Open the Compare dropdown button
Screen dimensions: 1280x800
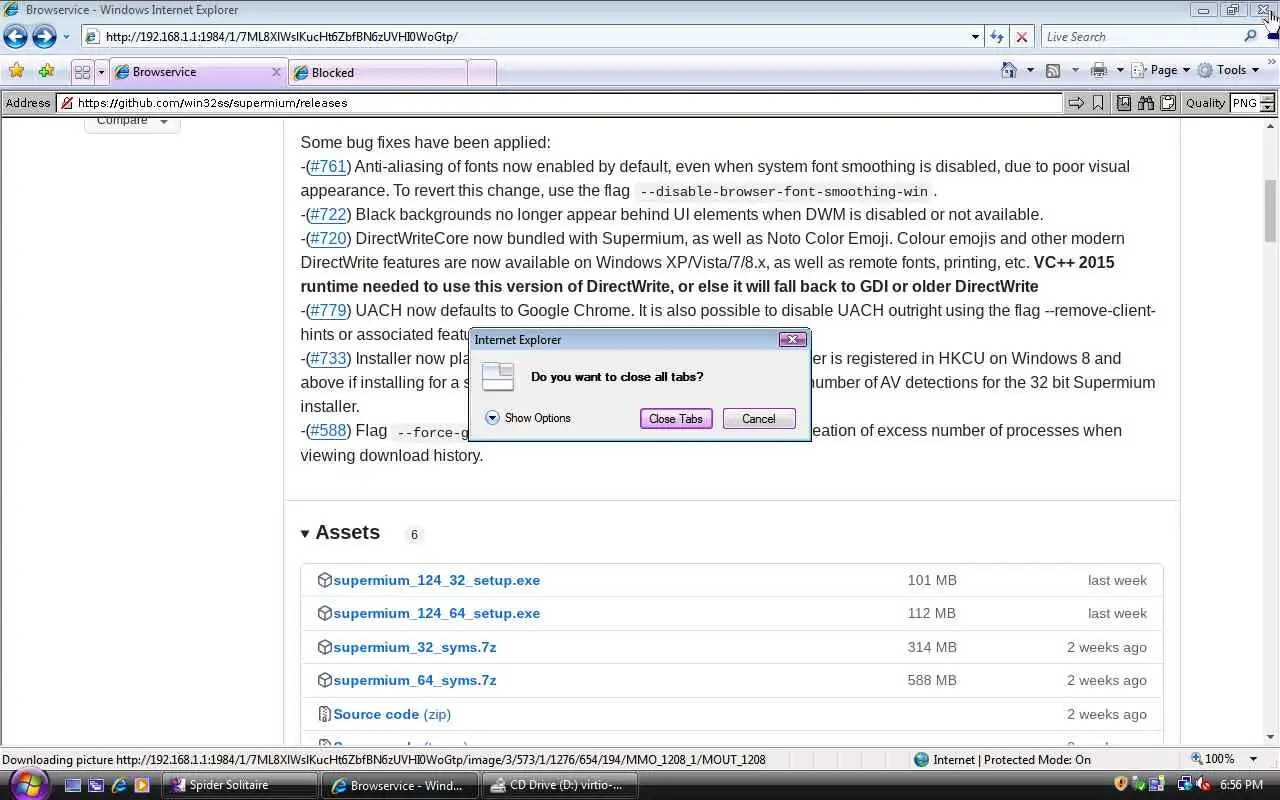pos(132,122)
